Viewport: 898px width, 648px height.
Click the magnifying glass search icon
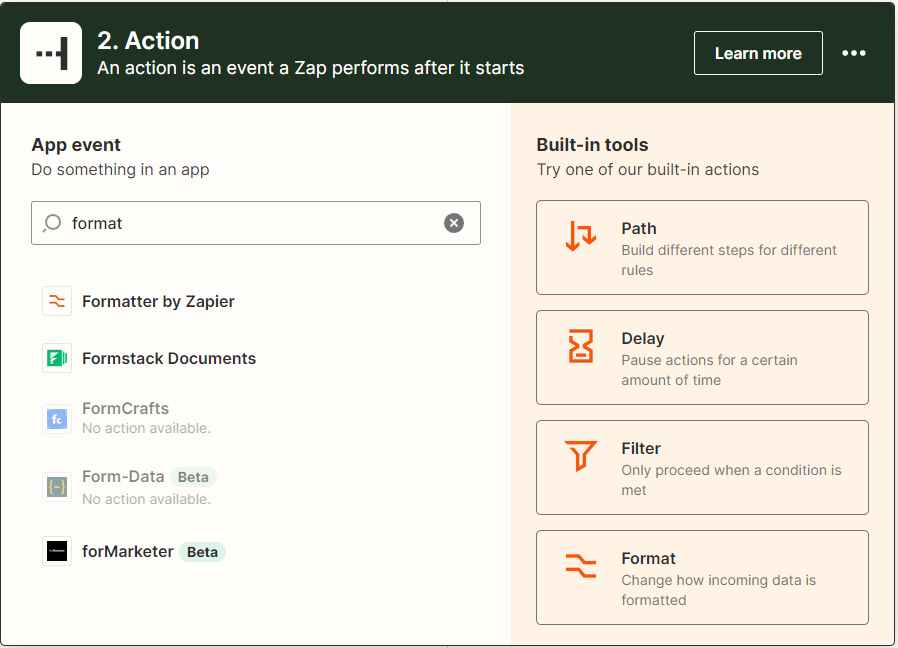[52, 223]
